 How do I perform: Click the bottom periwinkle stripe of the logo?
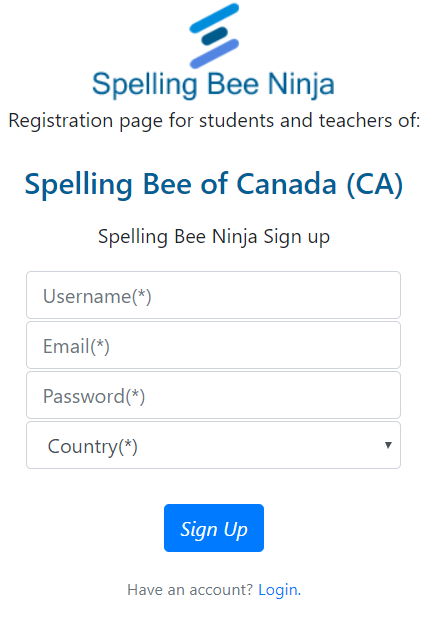[215, 53]
